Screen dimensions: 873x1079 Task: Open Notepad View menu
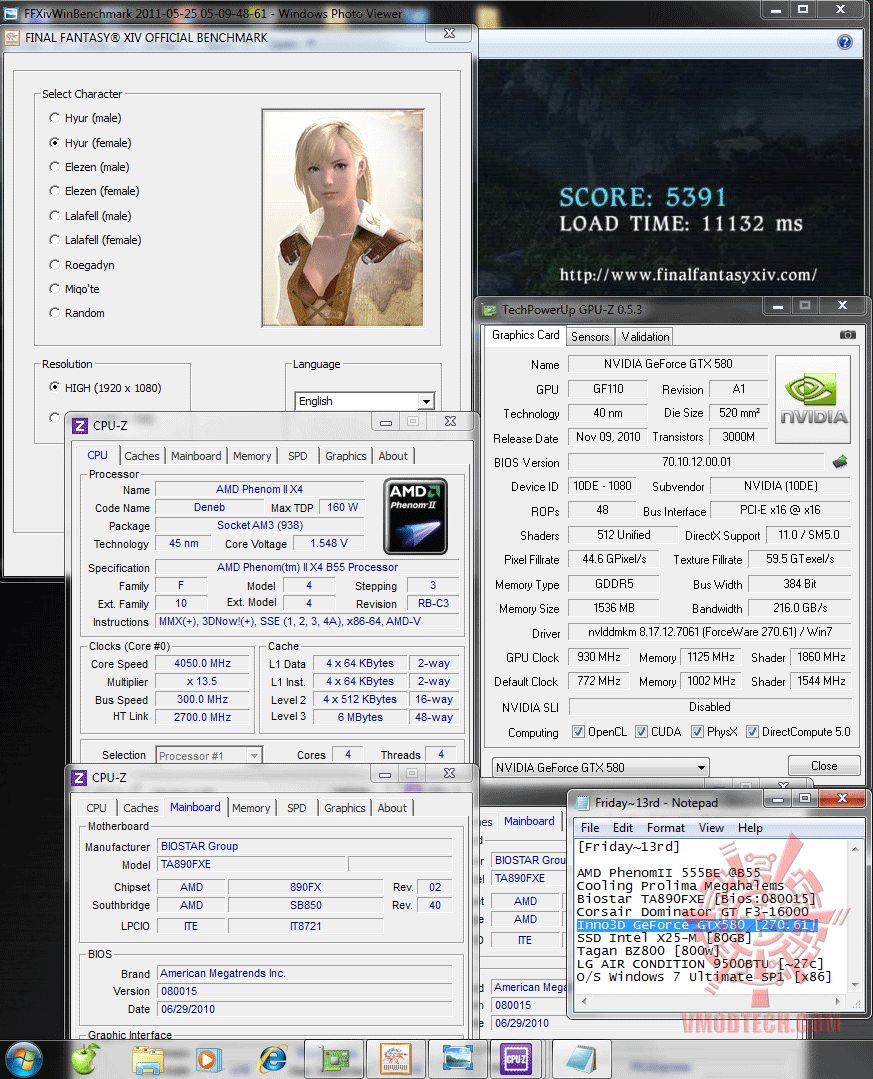tap(711, 828)
